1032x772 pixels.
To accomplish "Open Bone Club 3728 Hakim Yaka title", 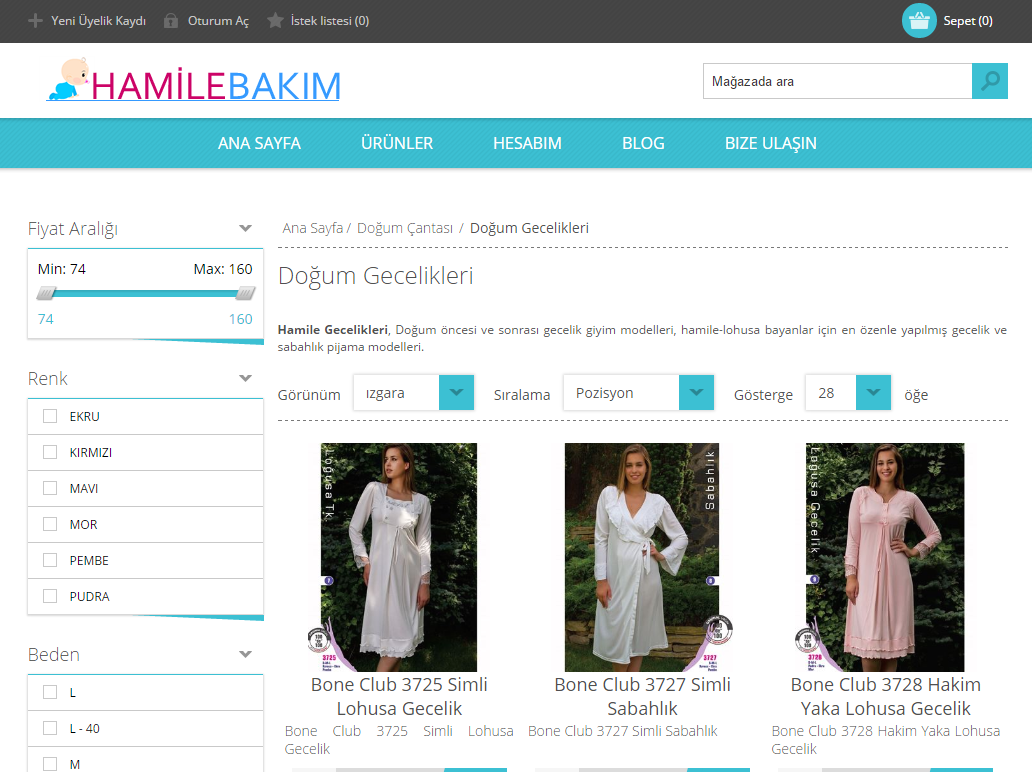I will (x=885, y=696).
